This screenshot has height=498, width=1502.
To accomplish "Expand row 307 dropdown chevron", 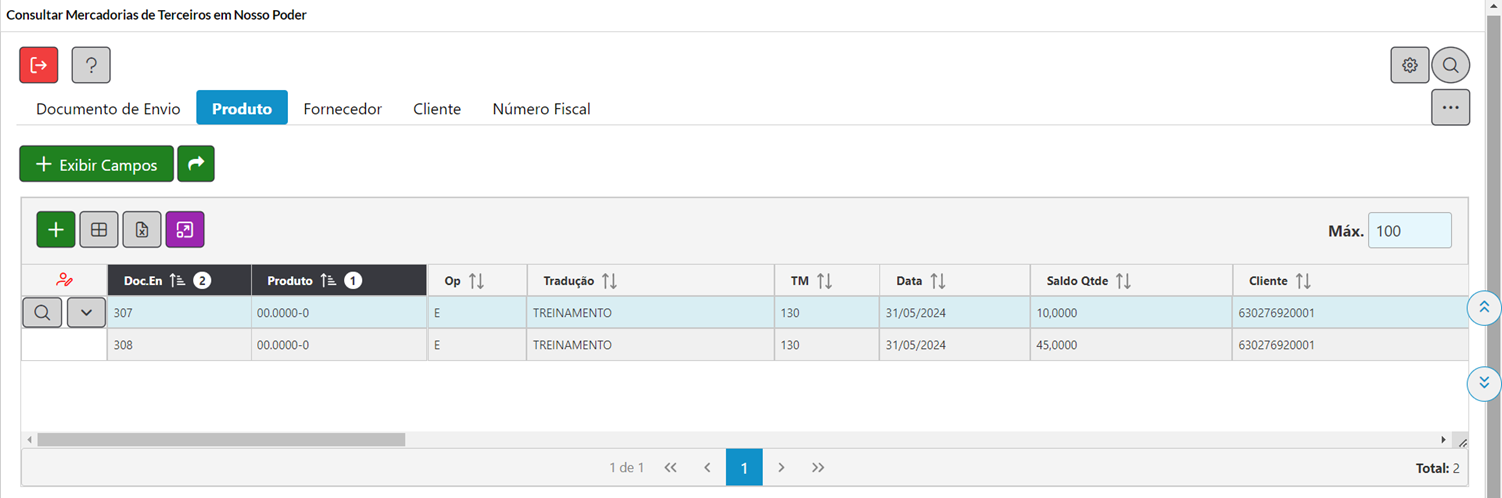I will tap(86, 312).
